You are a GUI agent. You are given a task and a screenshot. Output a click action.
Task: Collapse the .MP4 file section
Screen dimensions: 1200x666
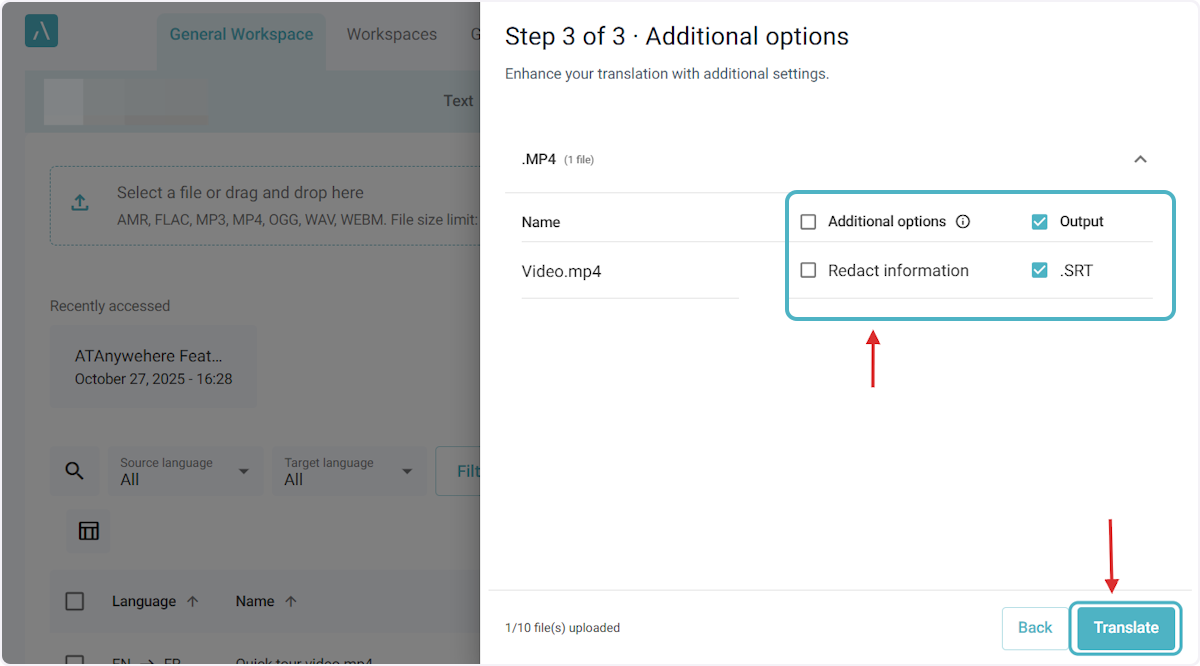tap(1140, 159)
